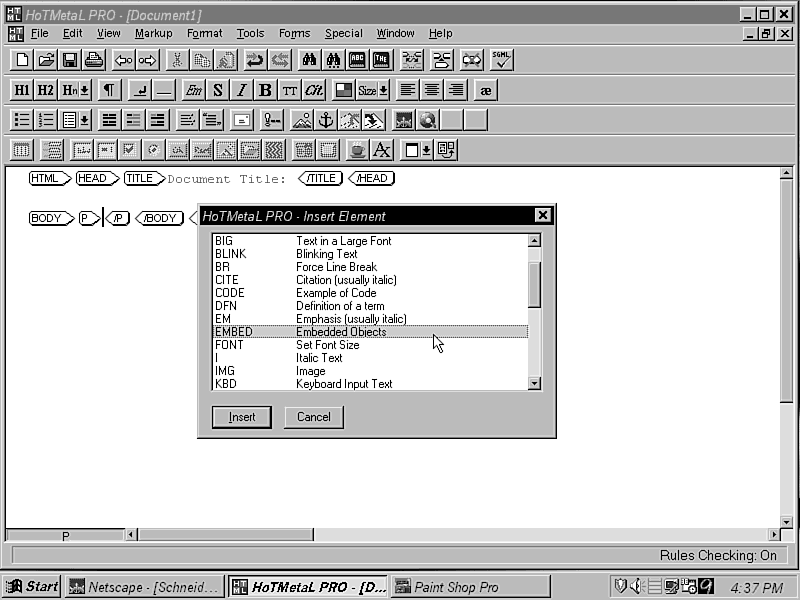Click the Find binoculars icon
The image size is (800, 600).
[x=309, y=60]
